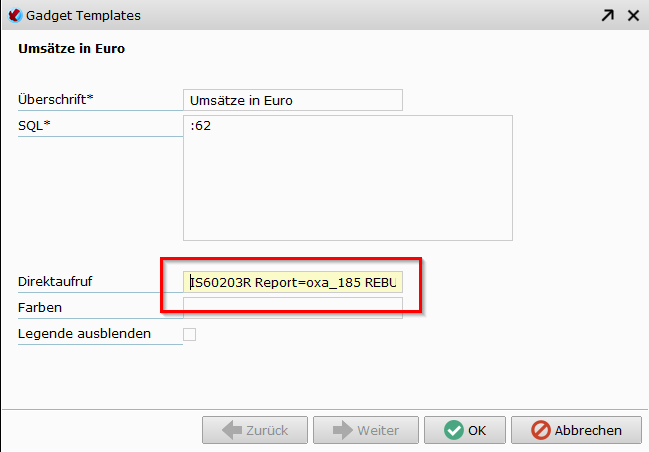Click the SQL* field label

click(x=34, y=125)
